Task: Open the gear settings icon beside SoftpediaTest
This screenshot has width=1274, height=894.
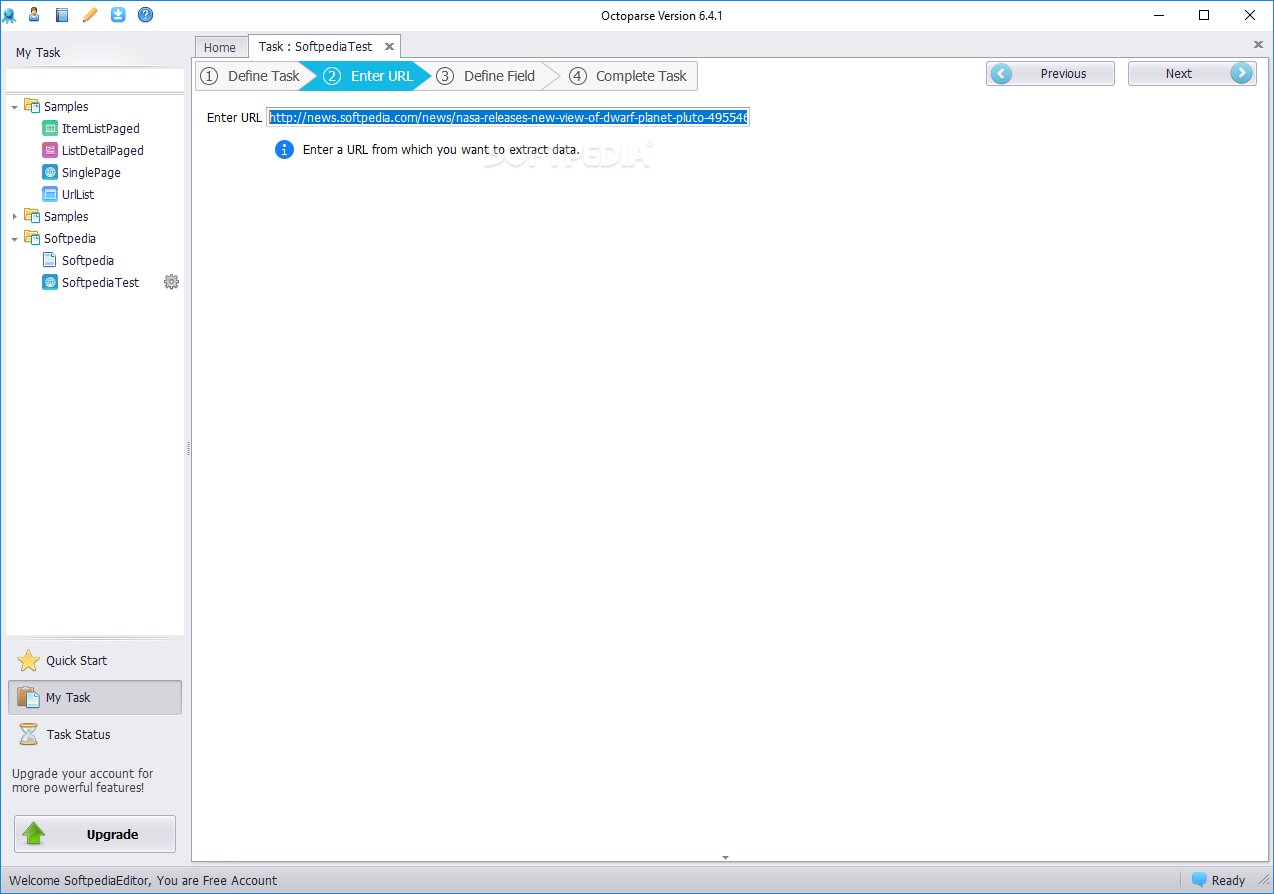Action: coord(171,282)
